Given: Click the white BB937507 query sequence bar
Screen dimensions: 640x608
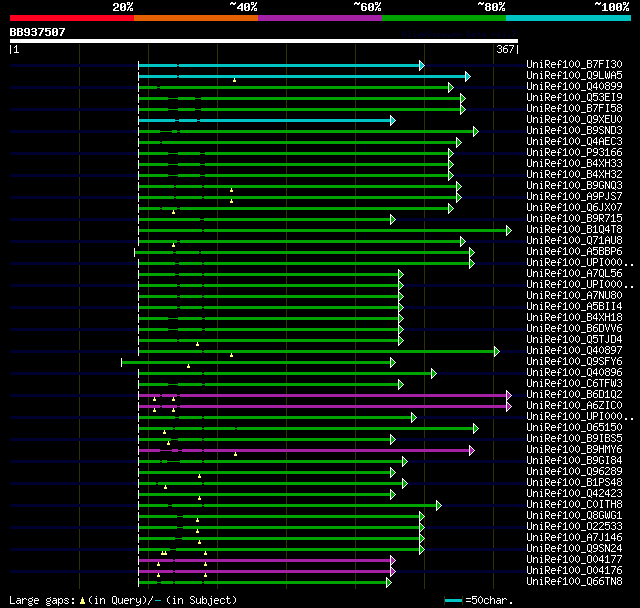Looking at the screenshot, I should (264, 41).
